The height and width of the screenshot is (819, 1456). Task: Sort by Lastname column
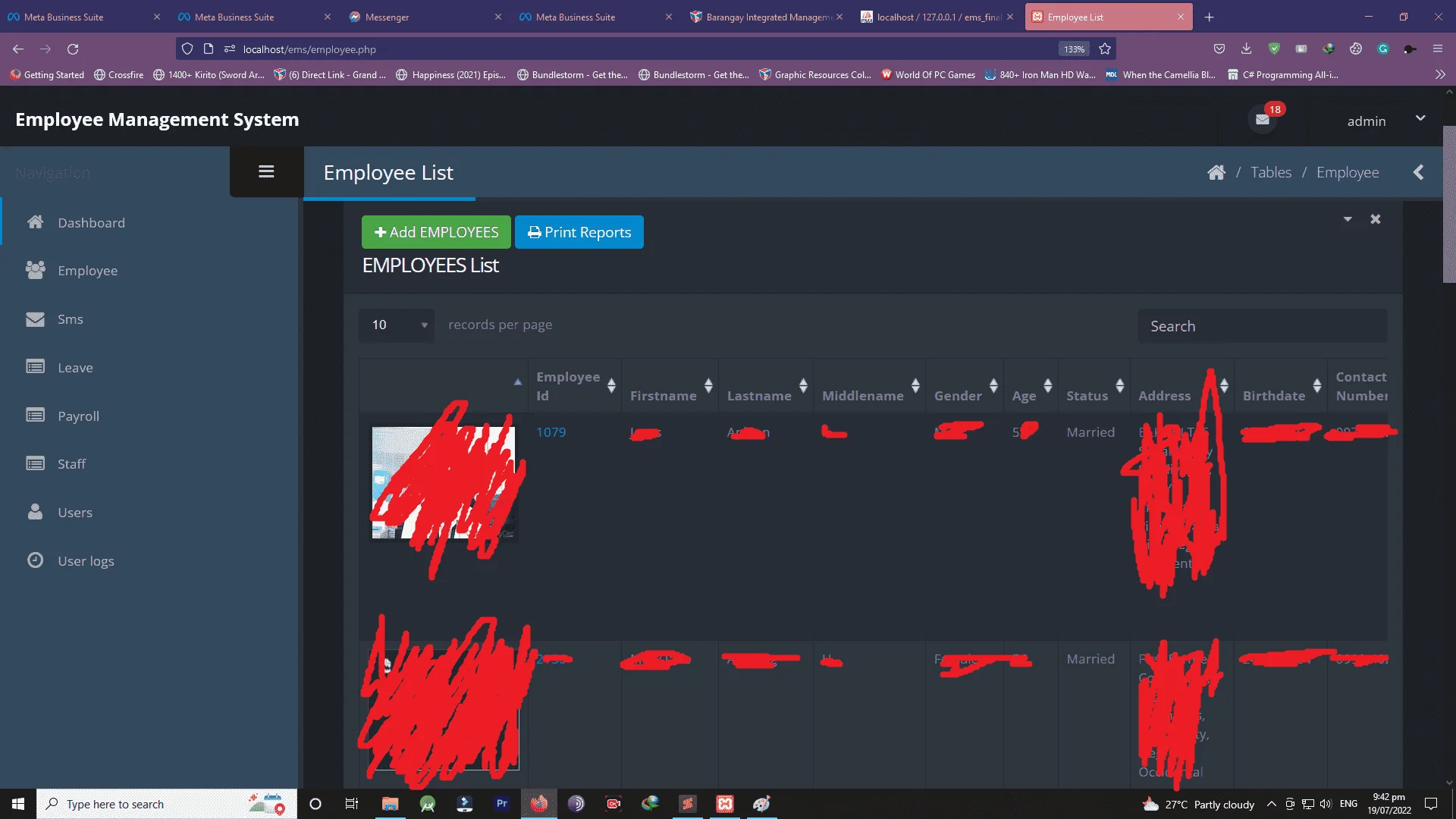tap(766, 386)
